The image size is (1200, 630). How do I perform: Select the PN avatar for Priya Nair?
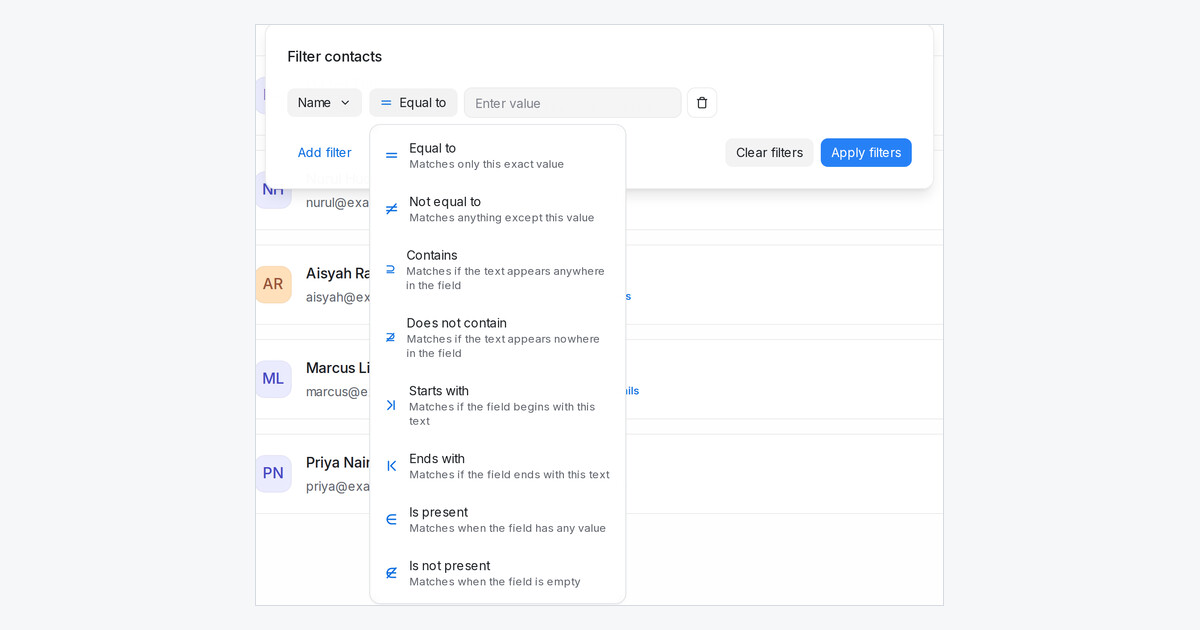click(273, 473)
